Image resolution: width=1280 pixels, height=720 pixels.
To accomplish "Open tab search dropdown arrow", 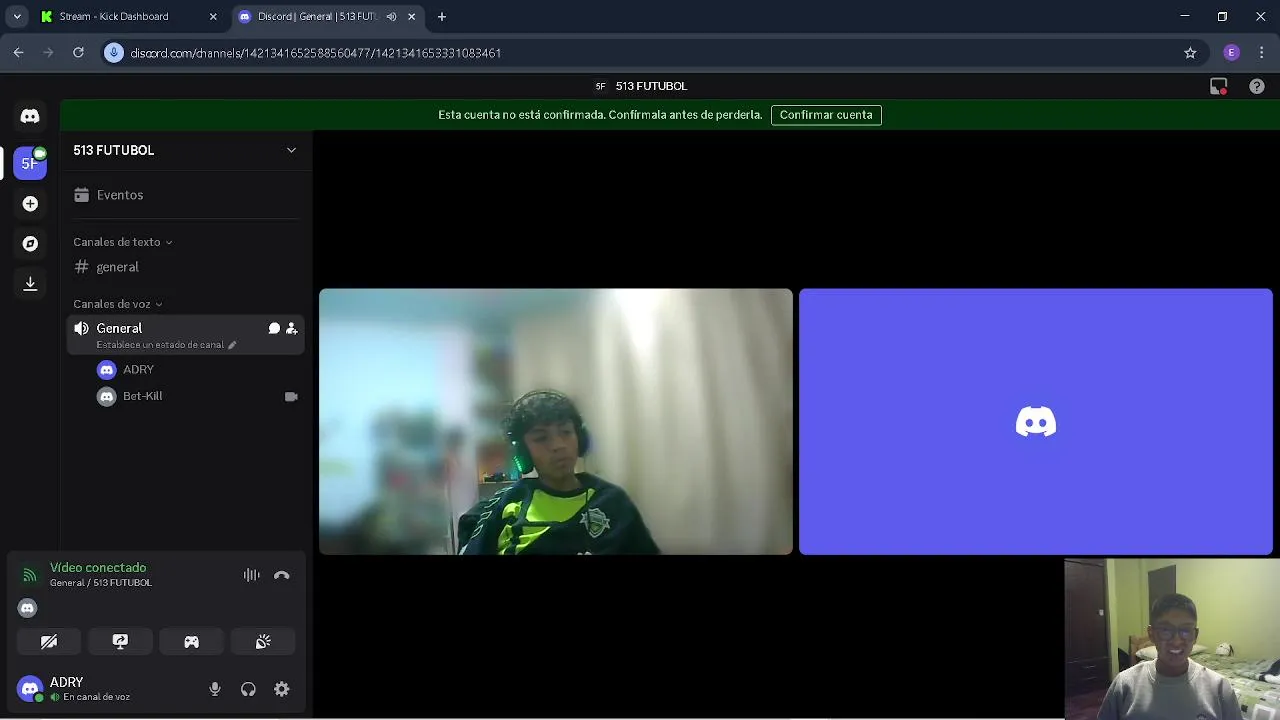I will click(17, 16).
